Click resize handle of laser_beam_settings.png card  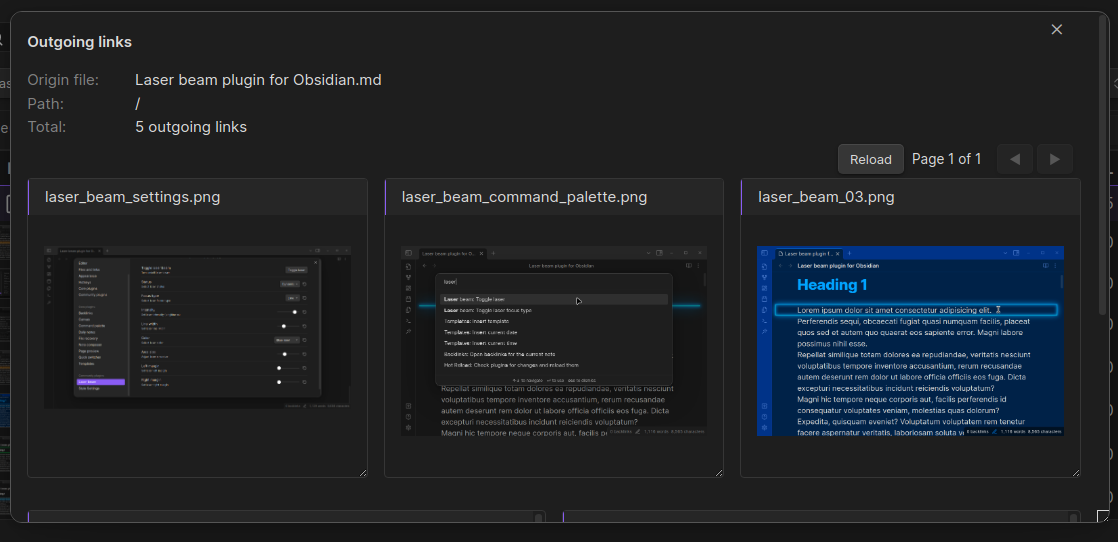[x=363, y=472]
